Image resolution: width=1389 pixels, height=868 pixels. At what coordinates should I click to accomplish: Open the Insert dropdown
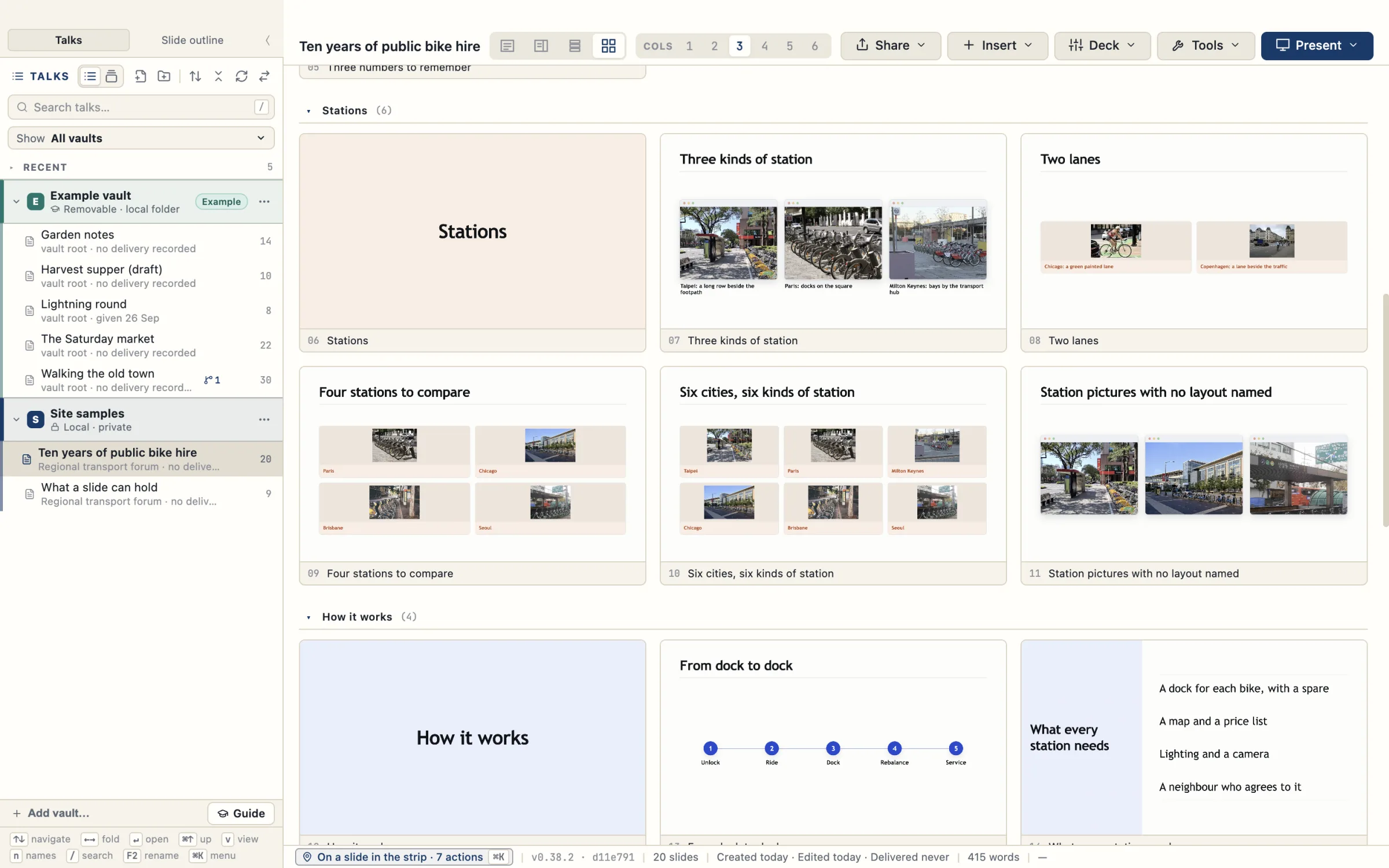click(997, 45)
